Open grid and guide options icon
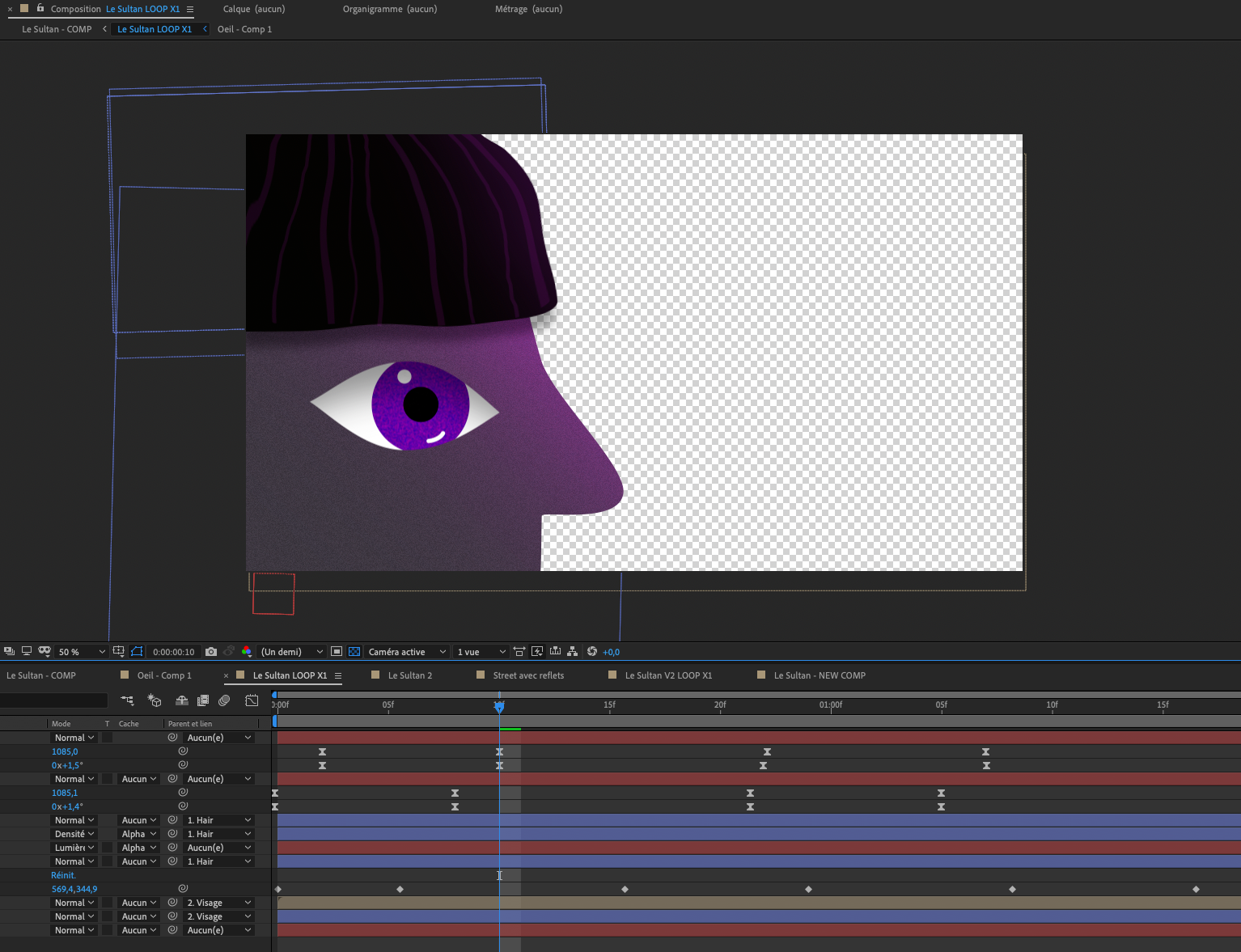Image resolution: width=1241 pixels, height=952 pixels. coord(119,651)
